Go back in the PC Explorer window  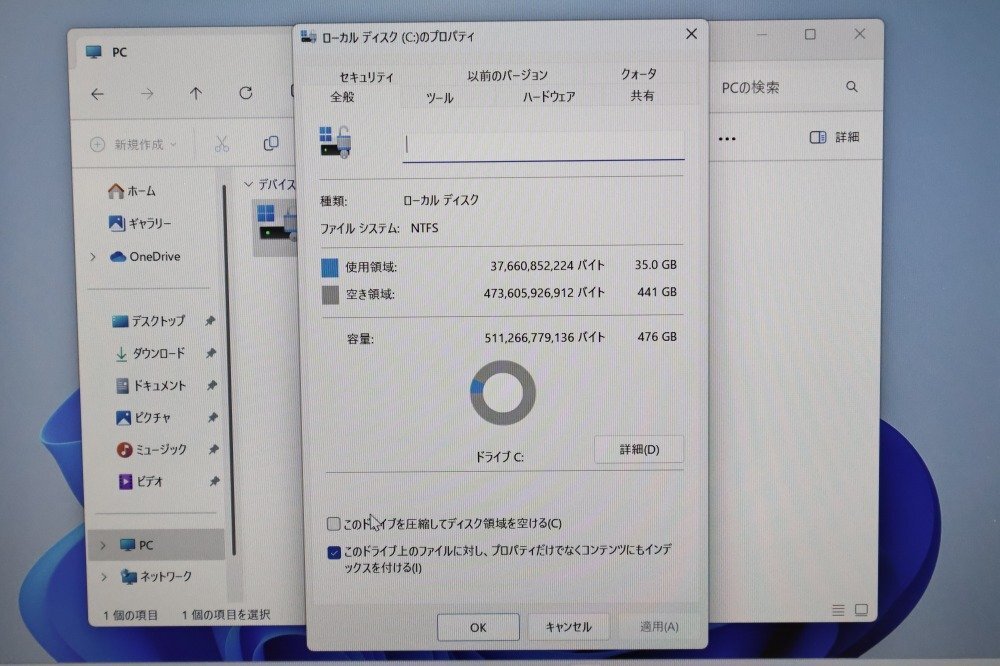coord(98,94)
